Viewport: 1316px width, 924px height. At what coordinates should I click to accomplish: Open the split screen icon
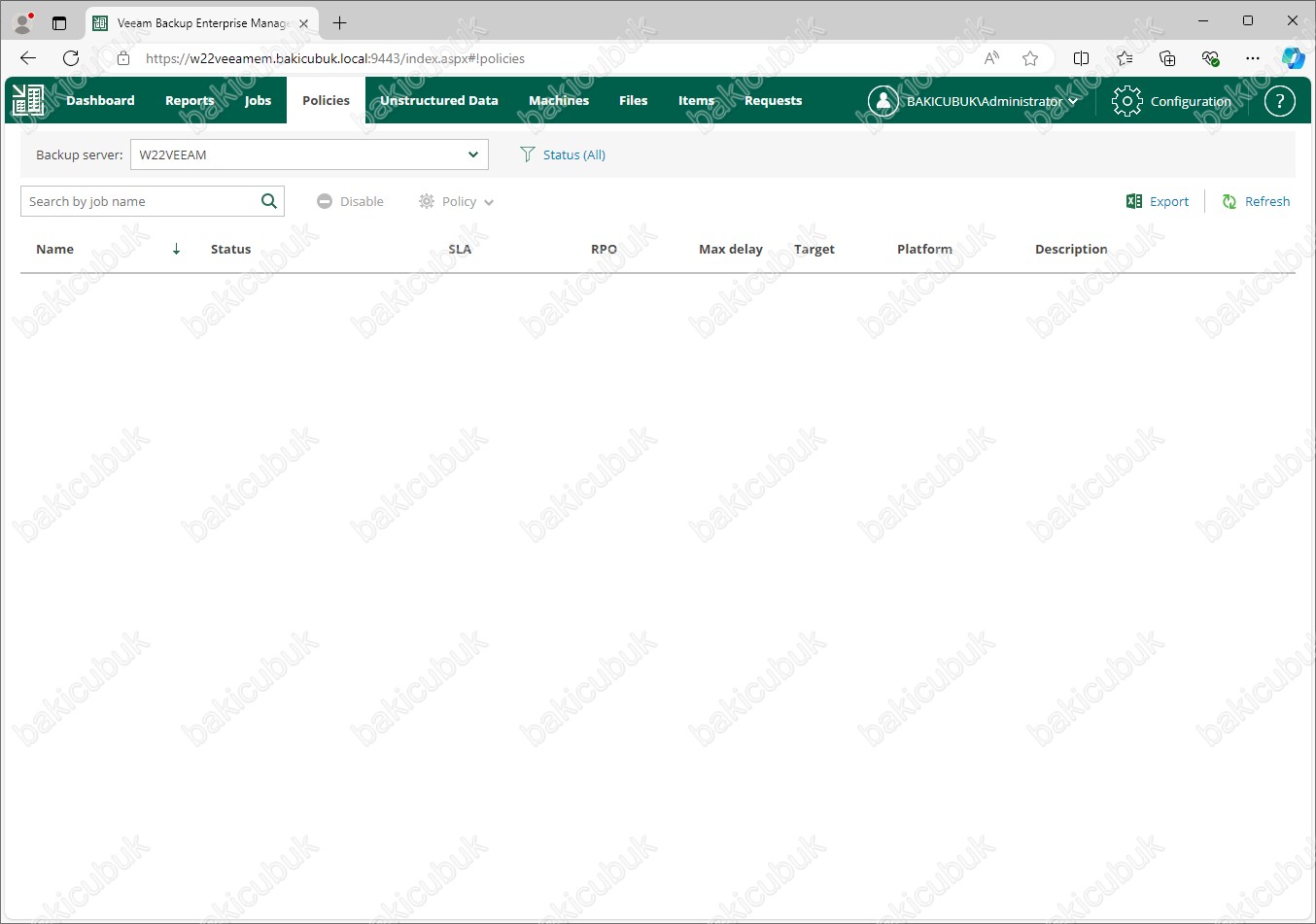1081,58
